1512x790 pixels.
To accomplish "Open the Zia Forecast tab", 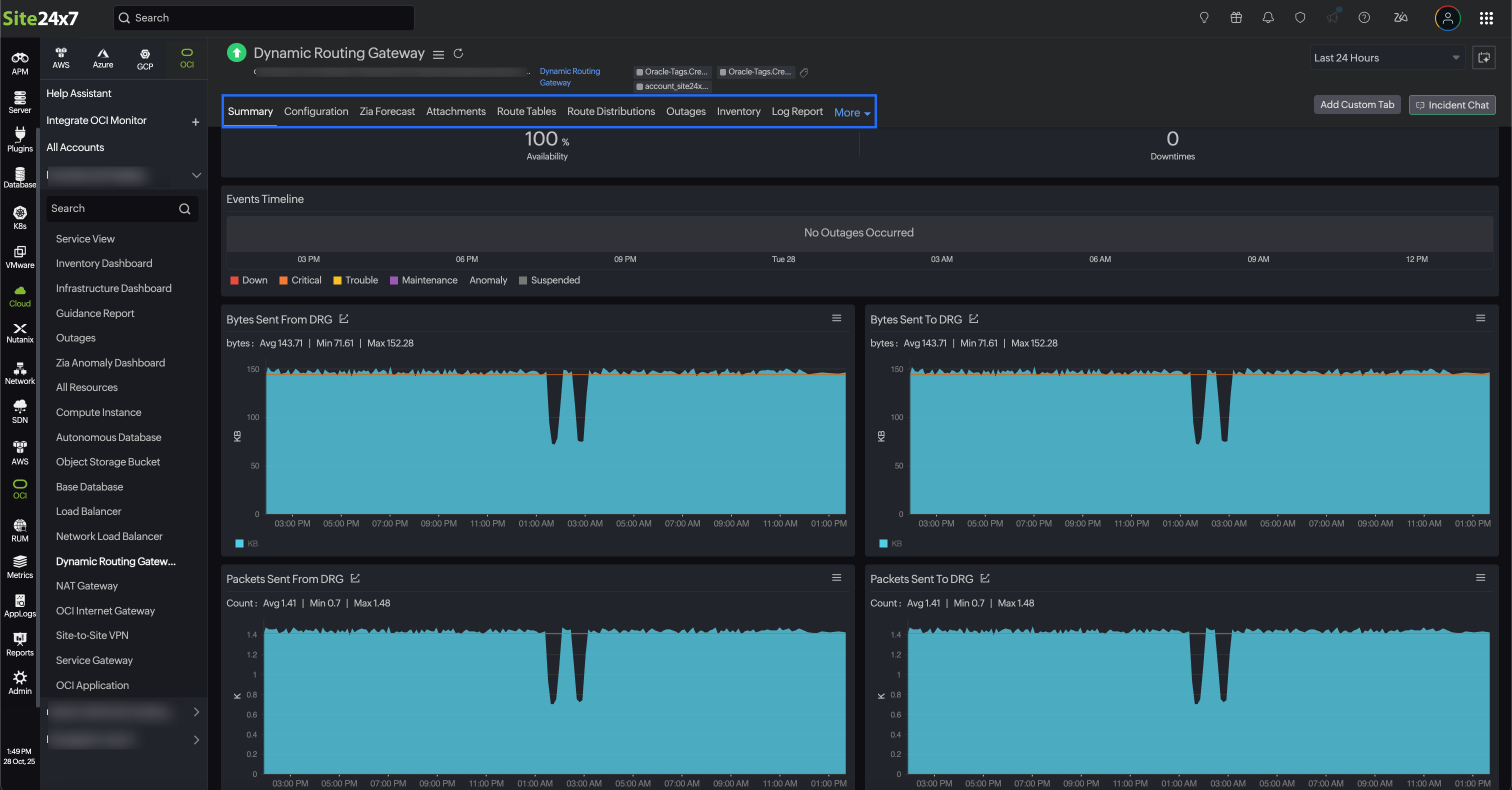I will coord(387,111).
